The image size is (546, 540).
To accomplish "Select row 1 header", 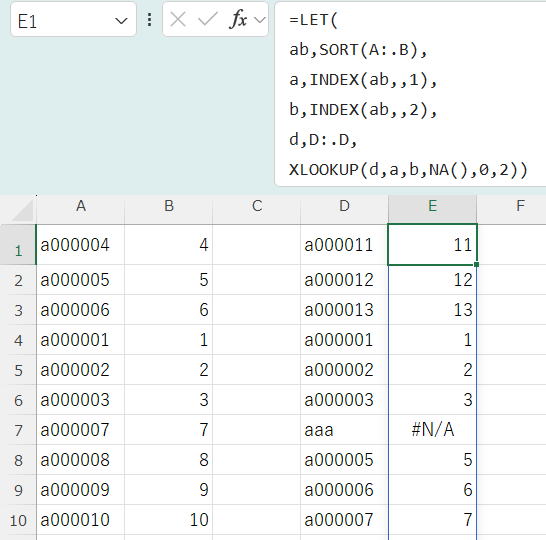I will pyautogui.click(x=18, y=244).
